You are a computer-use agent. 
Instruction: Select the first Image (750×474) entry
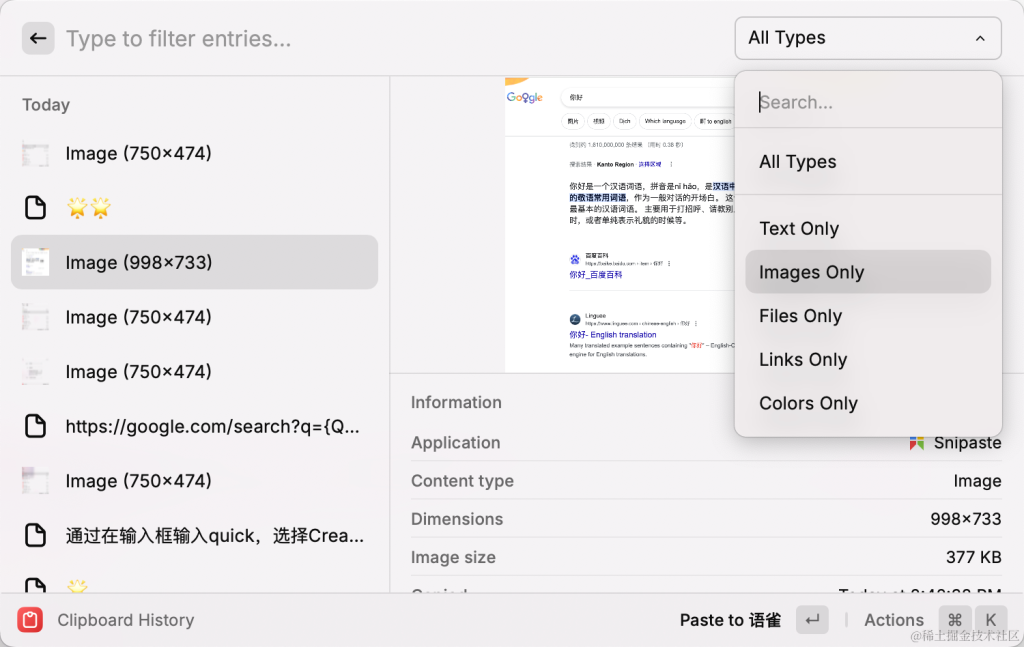(x=195, y=153)
